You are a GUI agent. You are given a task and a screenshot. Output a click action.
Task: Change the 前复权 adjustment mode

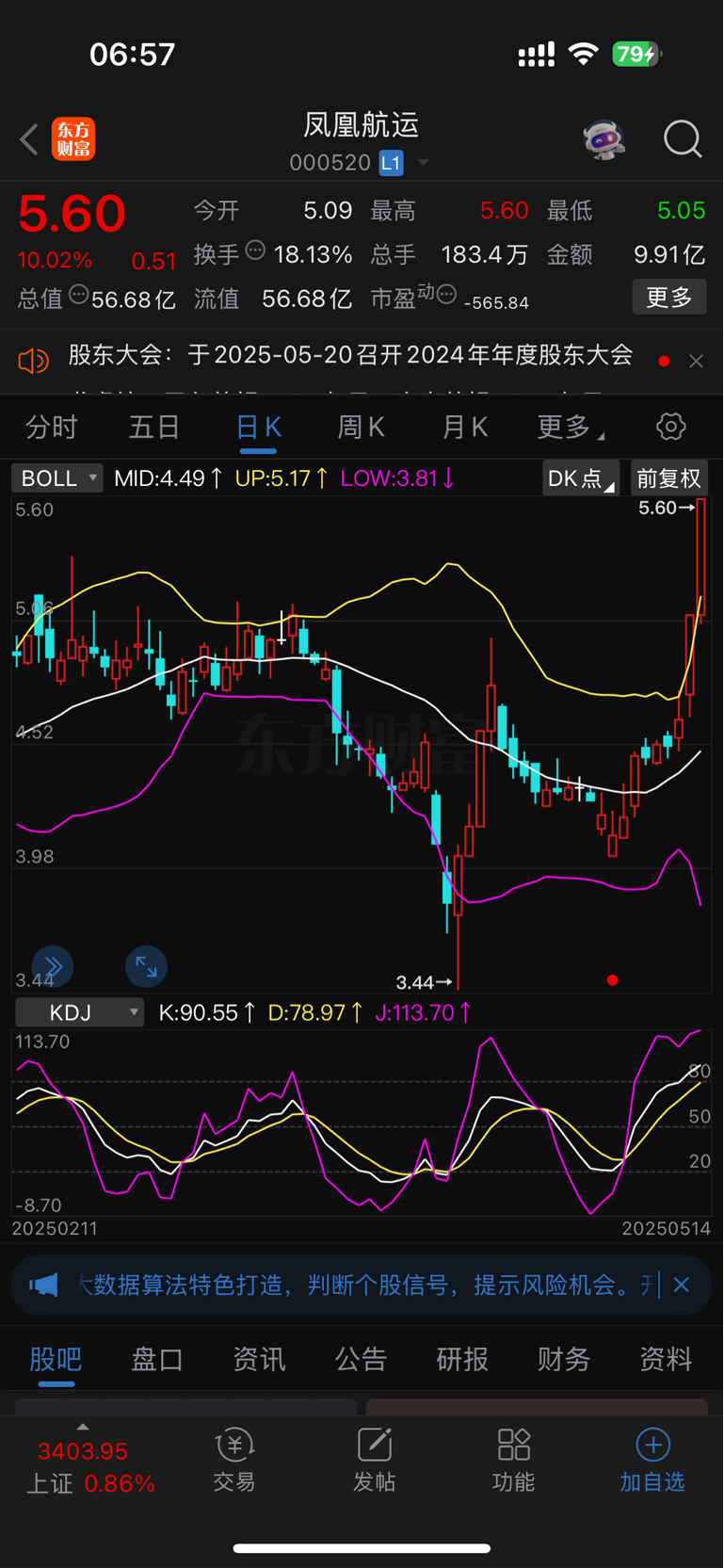(668, 478)
